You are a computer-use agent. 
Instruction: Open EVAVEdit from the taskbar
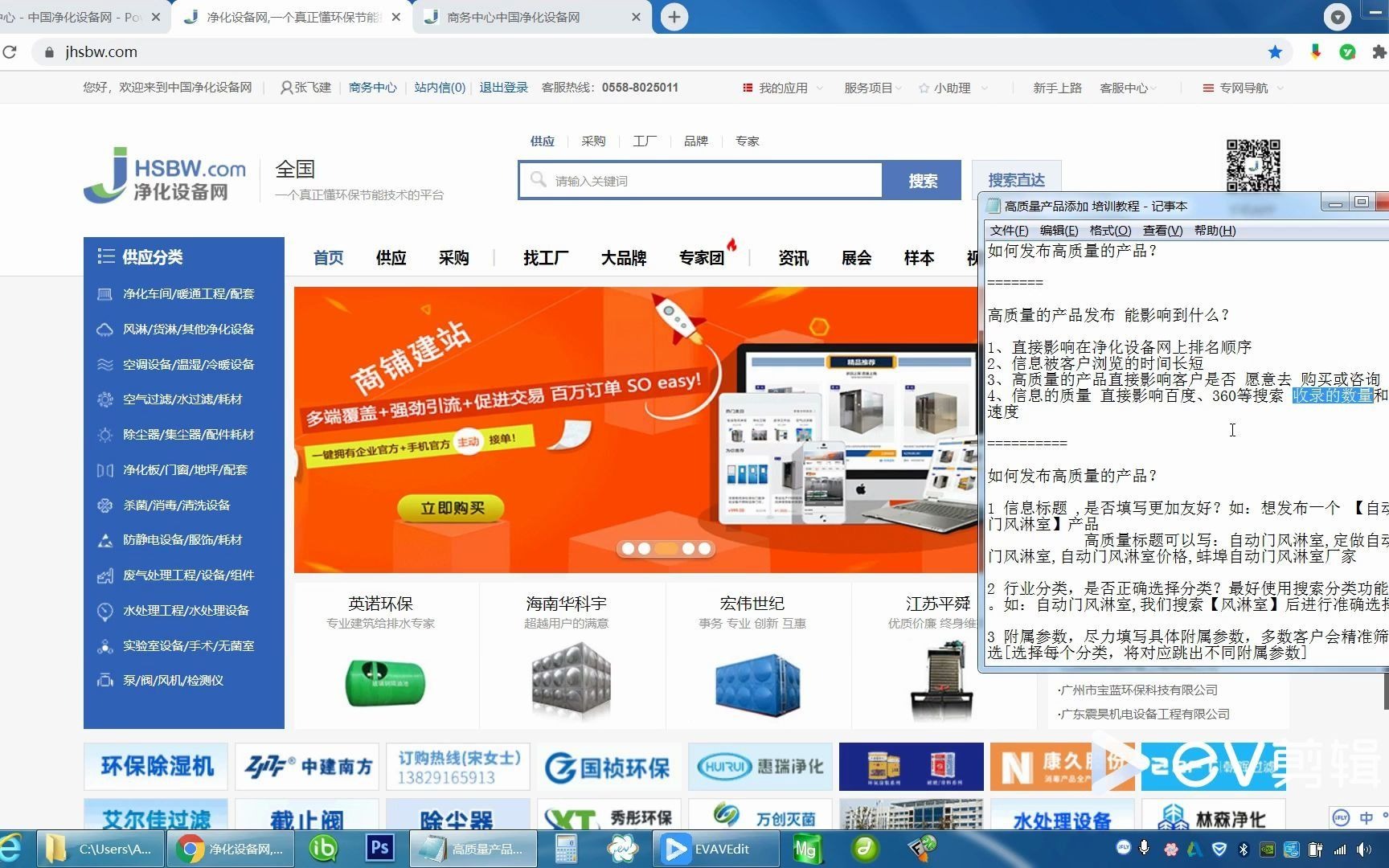[715, 849]
